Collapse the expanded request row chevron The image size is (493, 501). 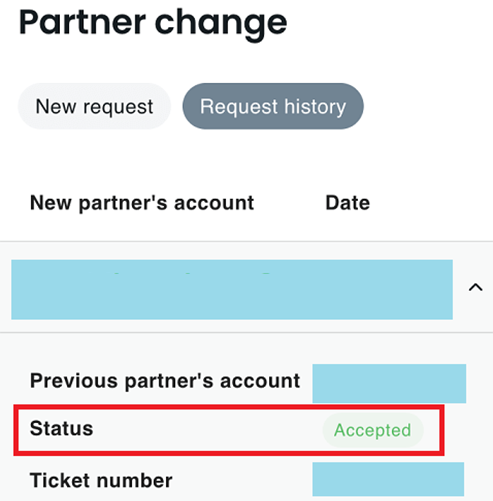click(x=475, y=287)
